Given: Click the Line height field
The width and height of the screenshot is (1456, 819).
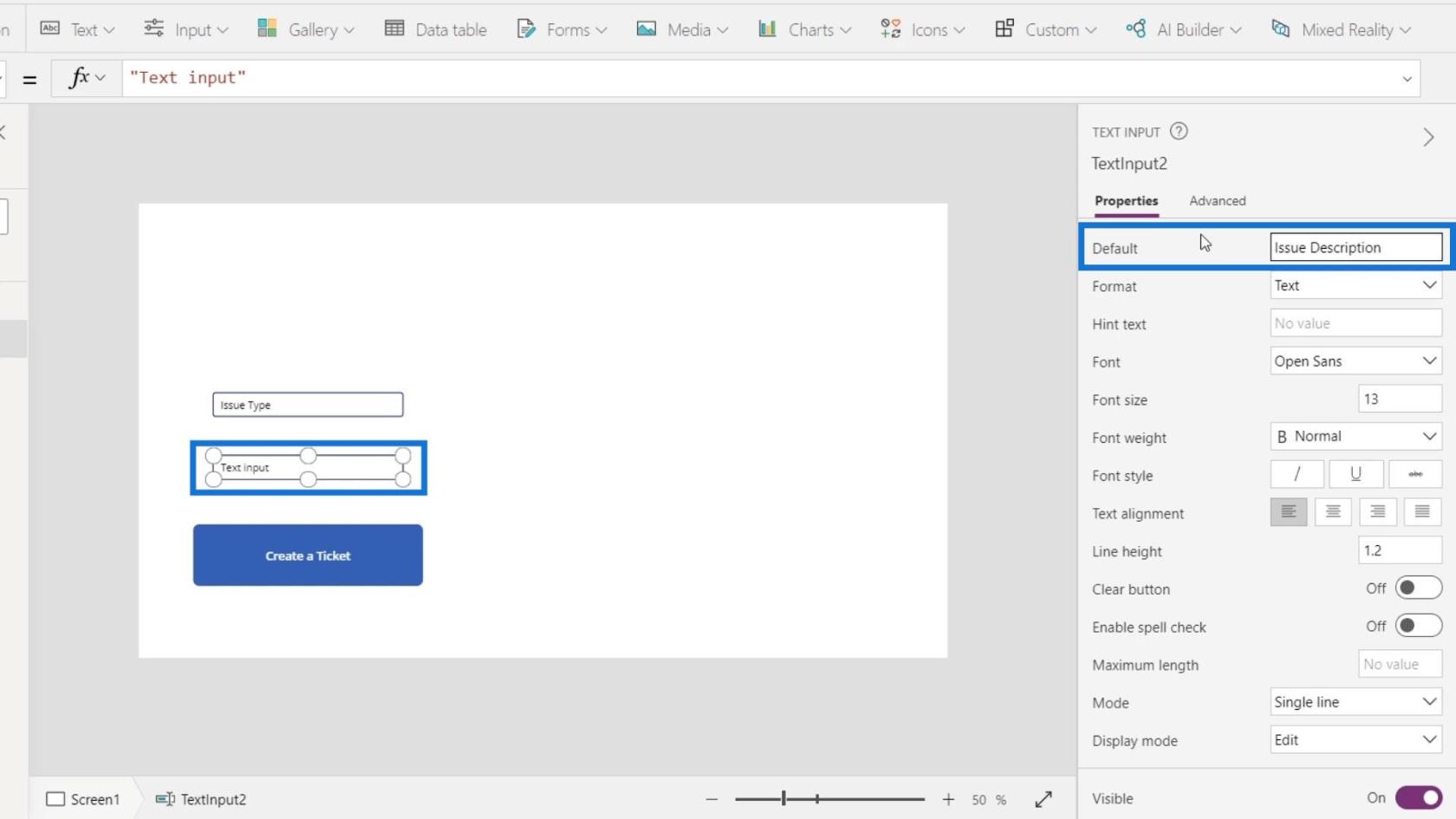Looking at the screenshot, I should (x=1400, y=550).
